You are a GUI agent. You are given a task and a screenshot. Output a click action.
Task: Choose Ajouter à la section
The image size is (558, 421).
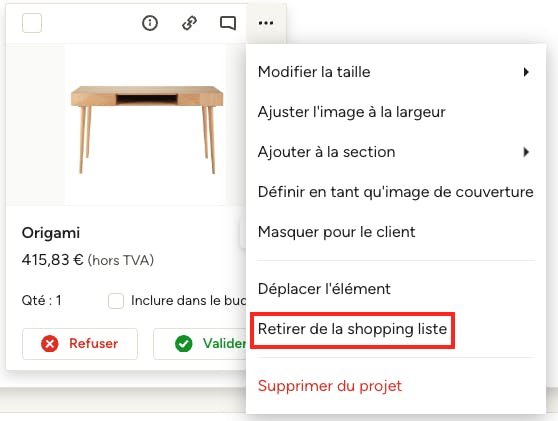[396, 152]
